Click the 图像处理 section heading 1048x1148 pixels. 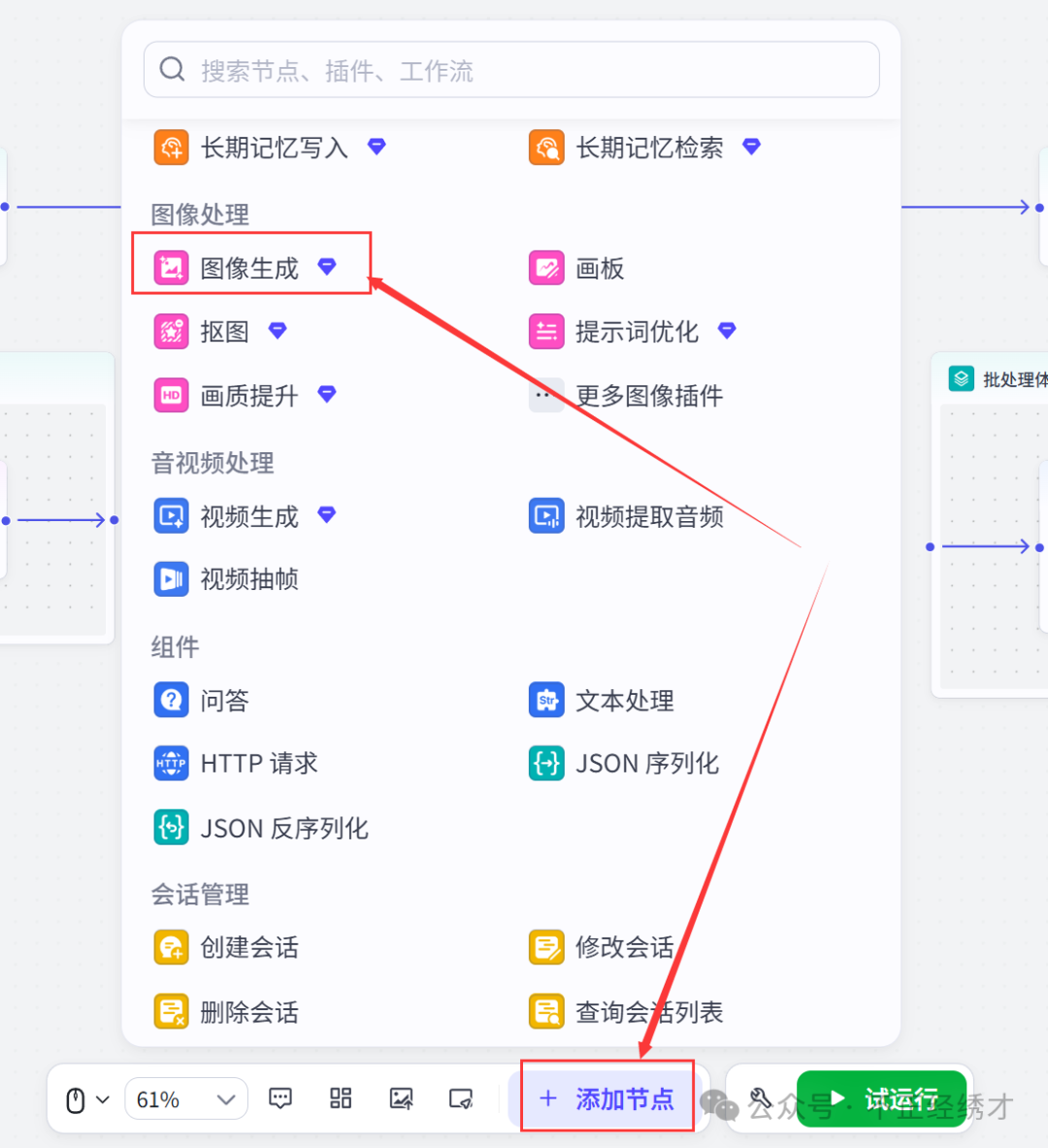click(x=200, y=214)
